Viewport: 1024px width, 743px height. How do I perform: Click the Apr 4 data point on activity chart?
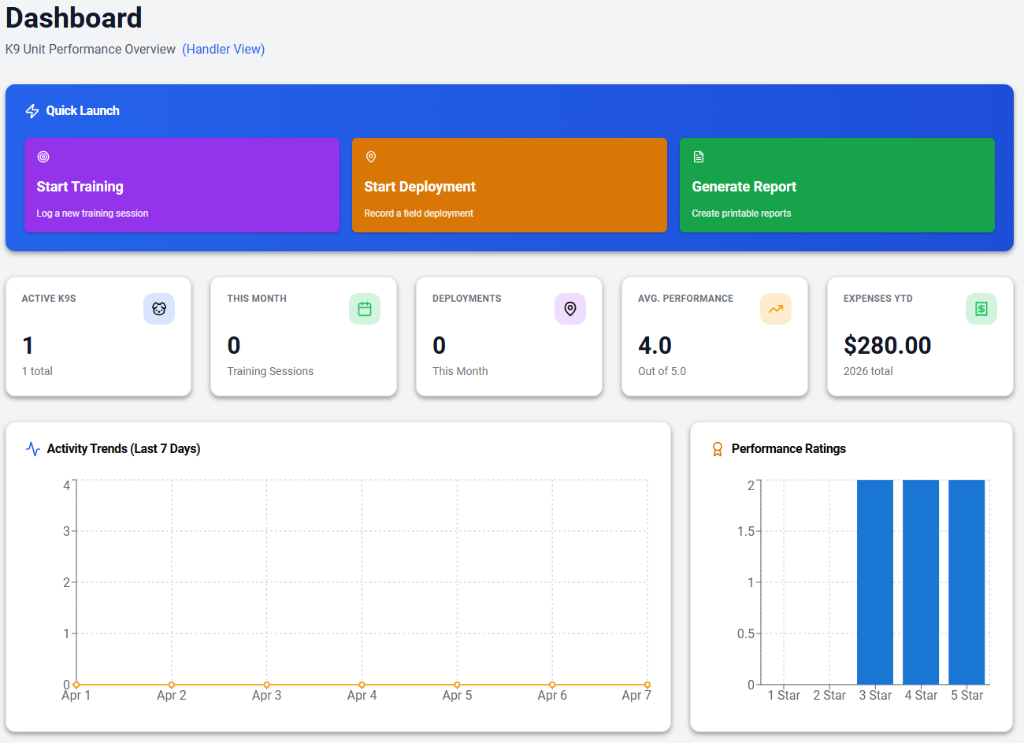[x=362, y=685]
